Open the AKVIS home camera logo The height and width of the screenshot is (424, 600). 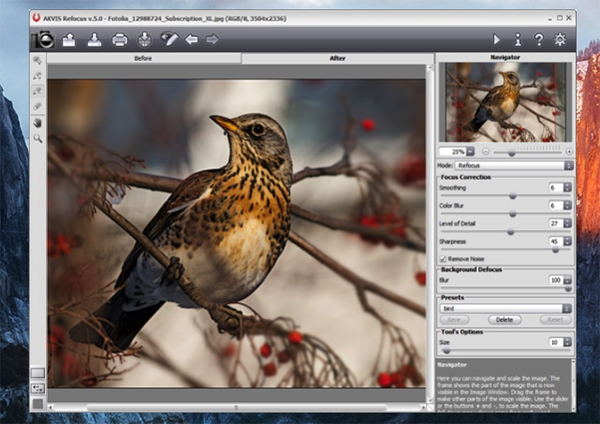pos(43,39)
